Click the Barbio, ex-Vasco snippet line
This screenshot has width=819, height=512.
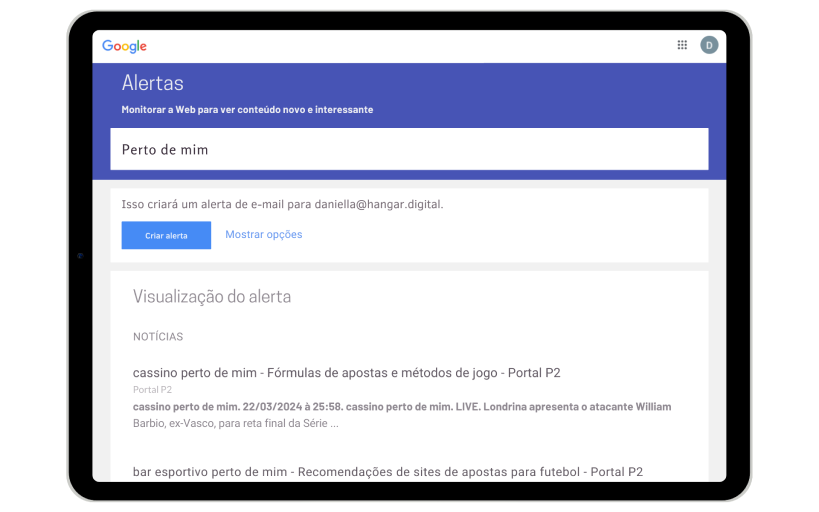[236, 423]
